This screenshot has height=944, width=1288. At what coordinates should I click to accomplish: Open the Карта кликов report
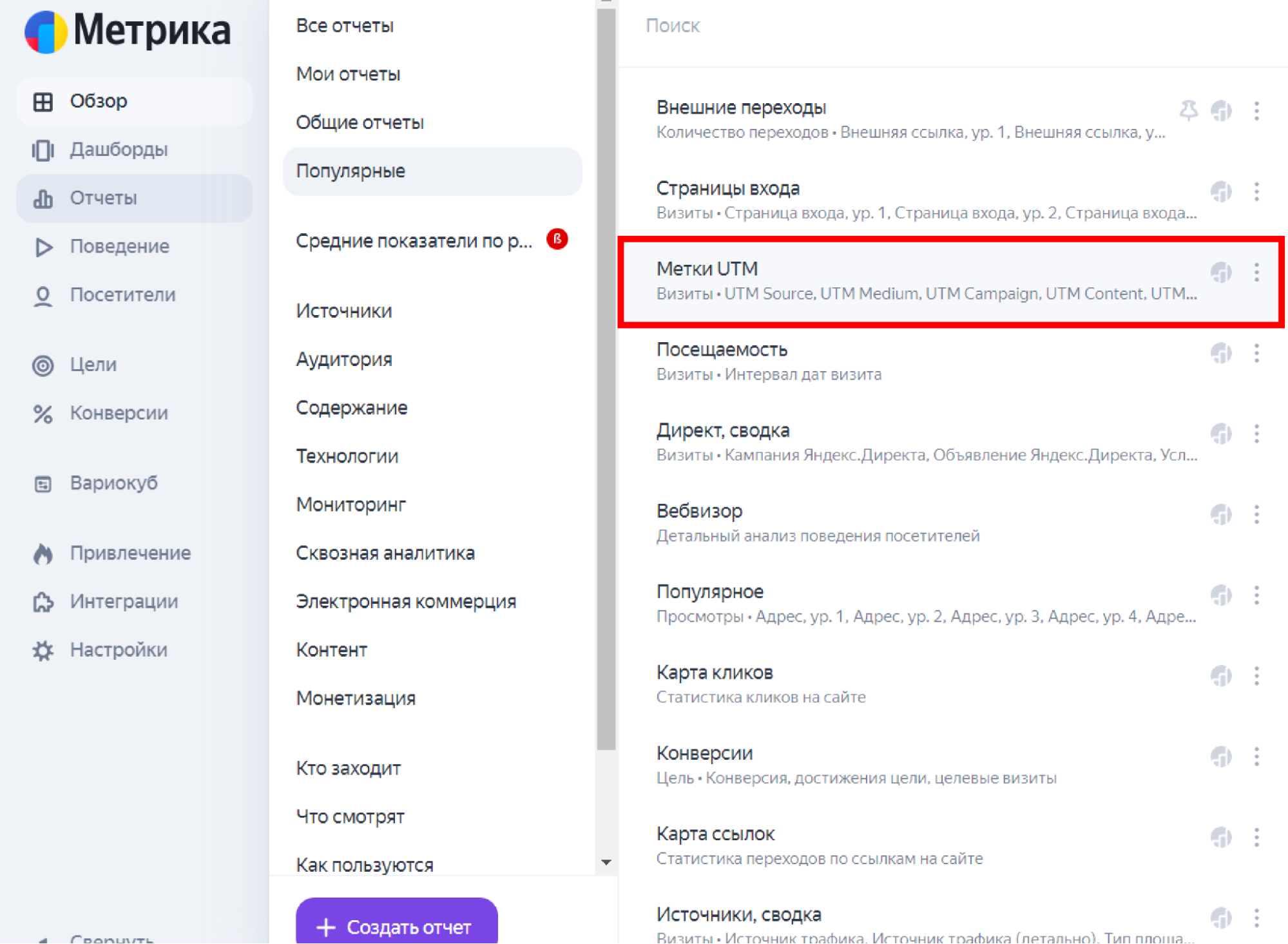coord(715,673)
